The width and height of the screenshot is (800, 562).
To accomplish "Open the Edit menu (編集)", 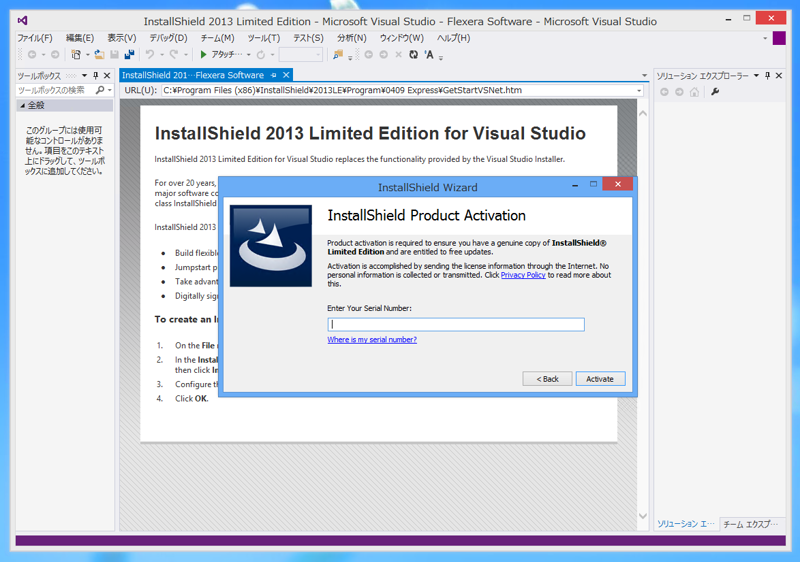I will [80, 38].
